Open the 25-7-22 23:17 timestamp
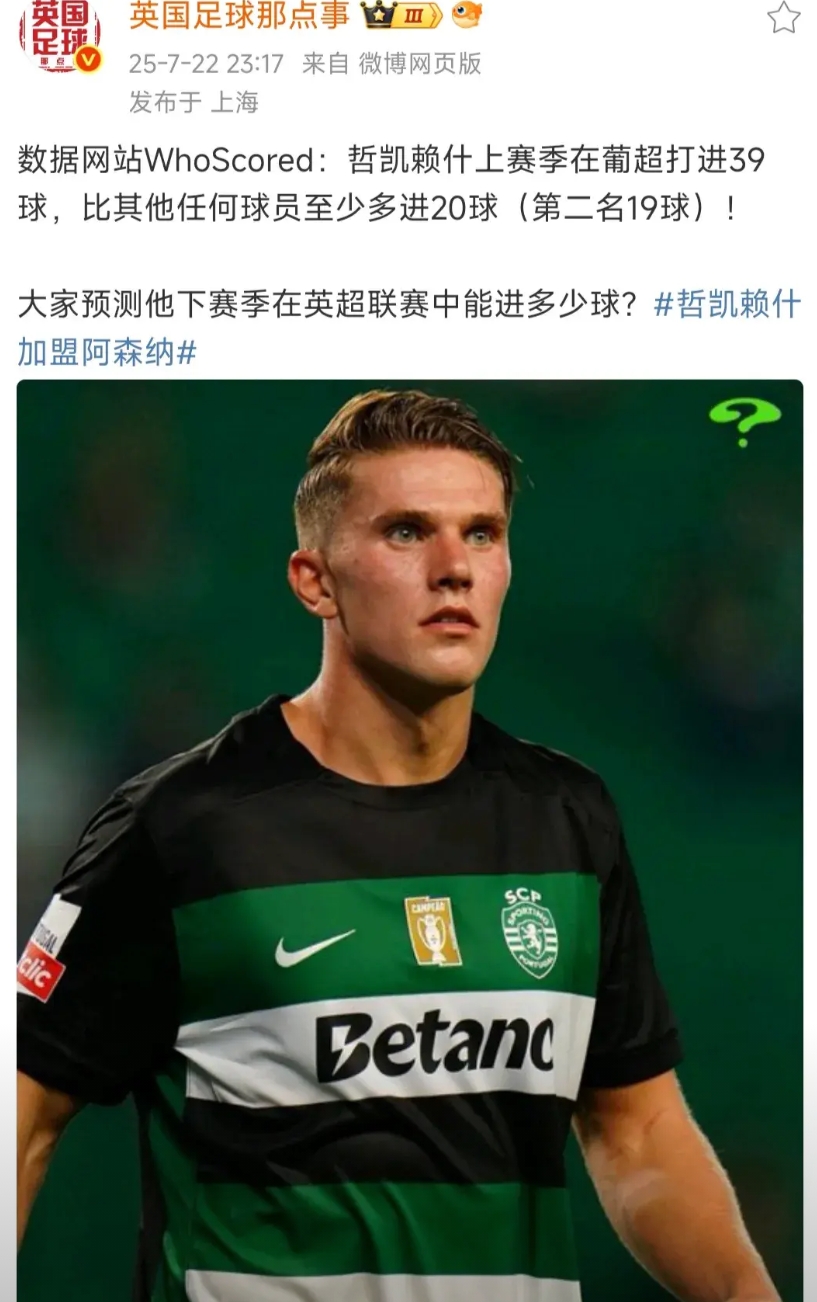Image resolution: width=817 pixels, height=1302 pixels. click(x=207, y=64)
